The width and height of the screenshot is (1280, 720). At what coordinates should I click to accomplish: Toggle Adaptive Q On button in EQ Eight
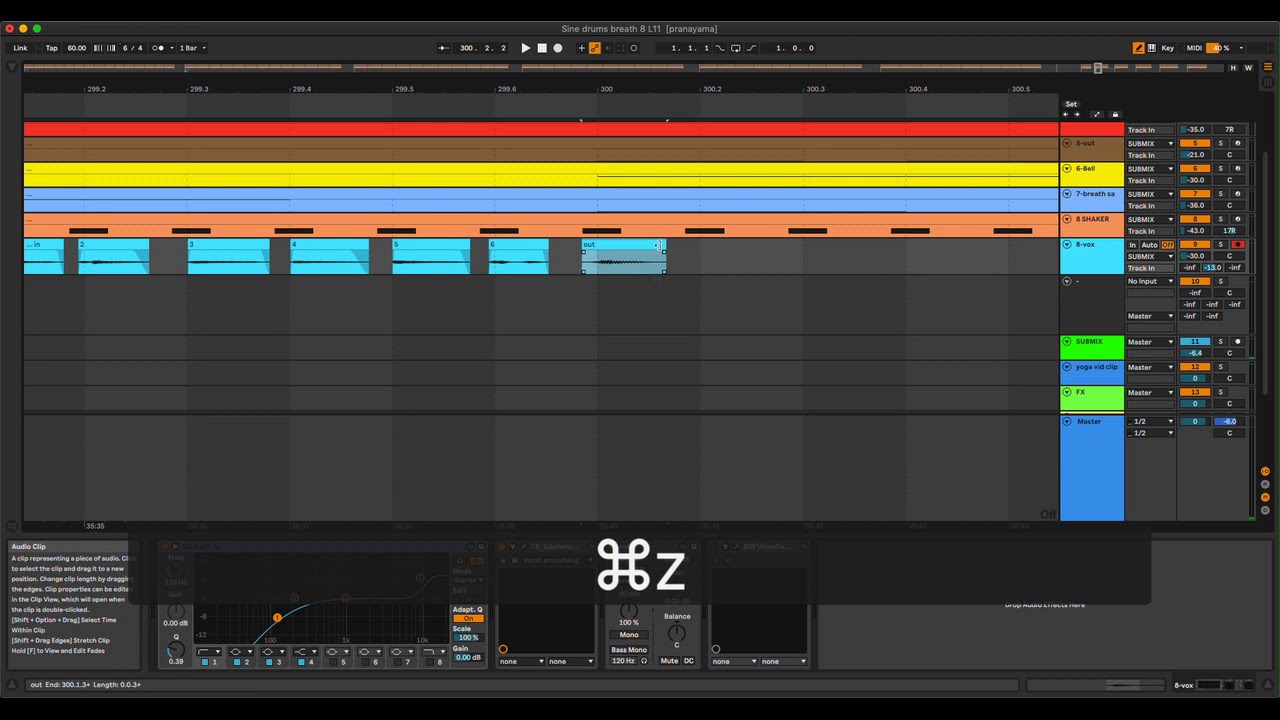pos(467,618)
